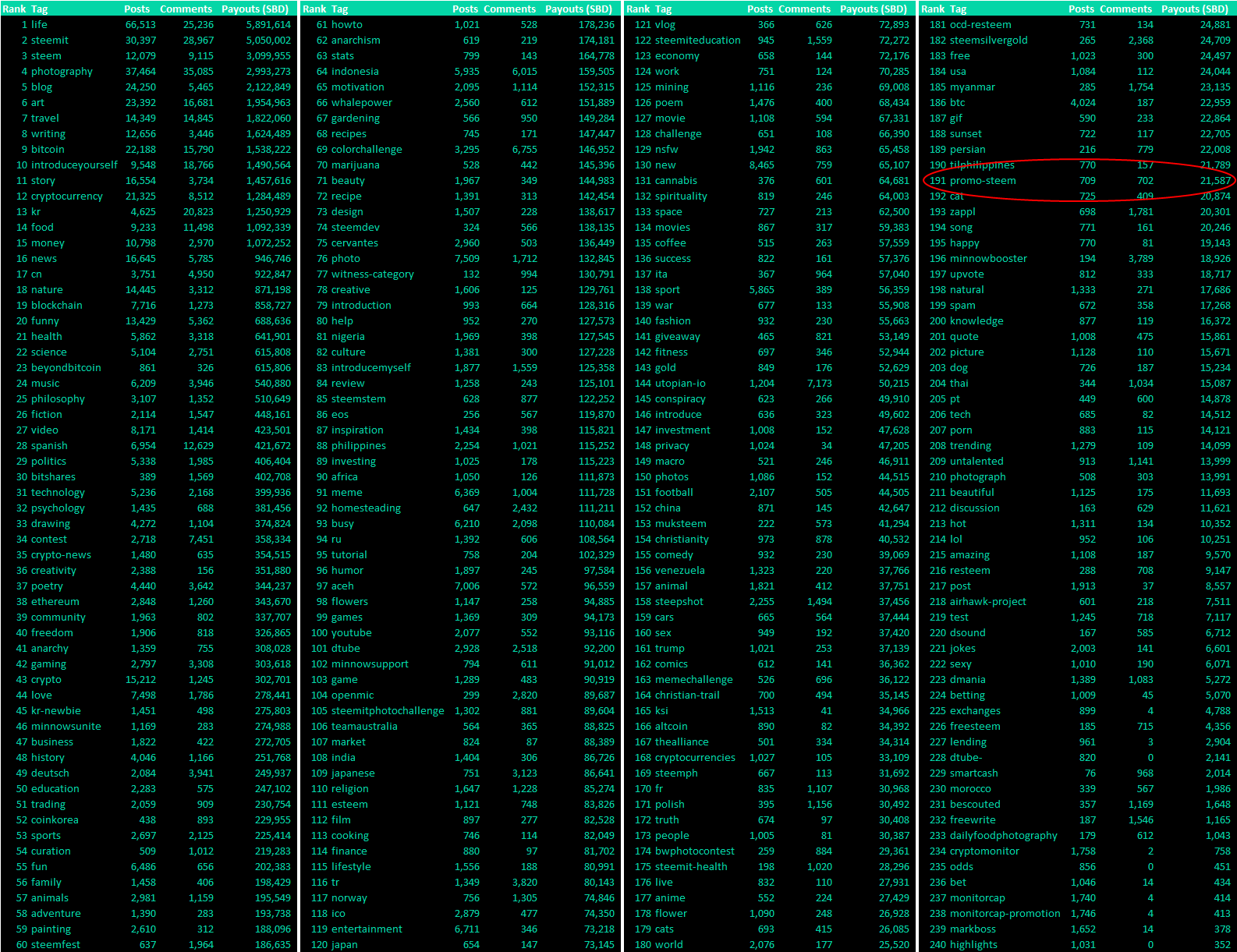Image resolution: width=1237 pixels, height=952 pixels.
Task: Click the 'psychology' tag label
Action: [58, 508]
